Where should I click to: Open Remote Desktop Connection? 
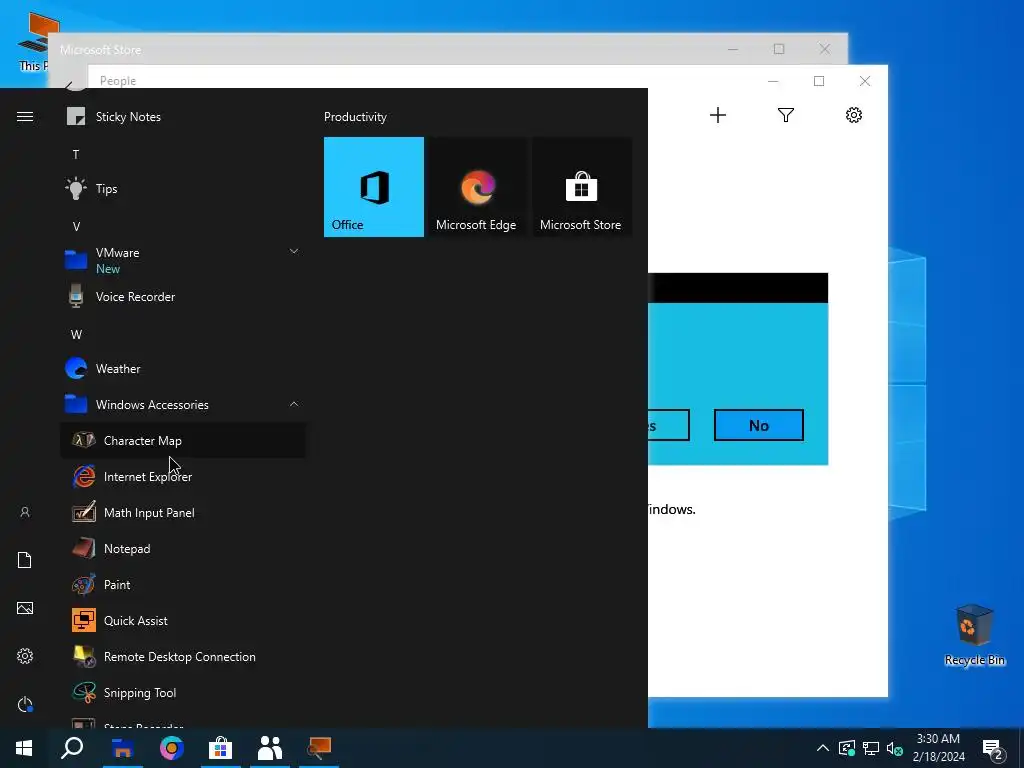183,656
